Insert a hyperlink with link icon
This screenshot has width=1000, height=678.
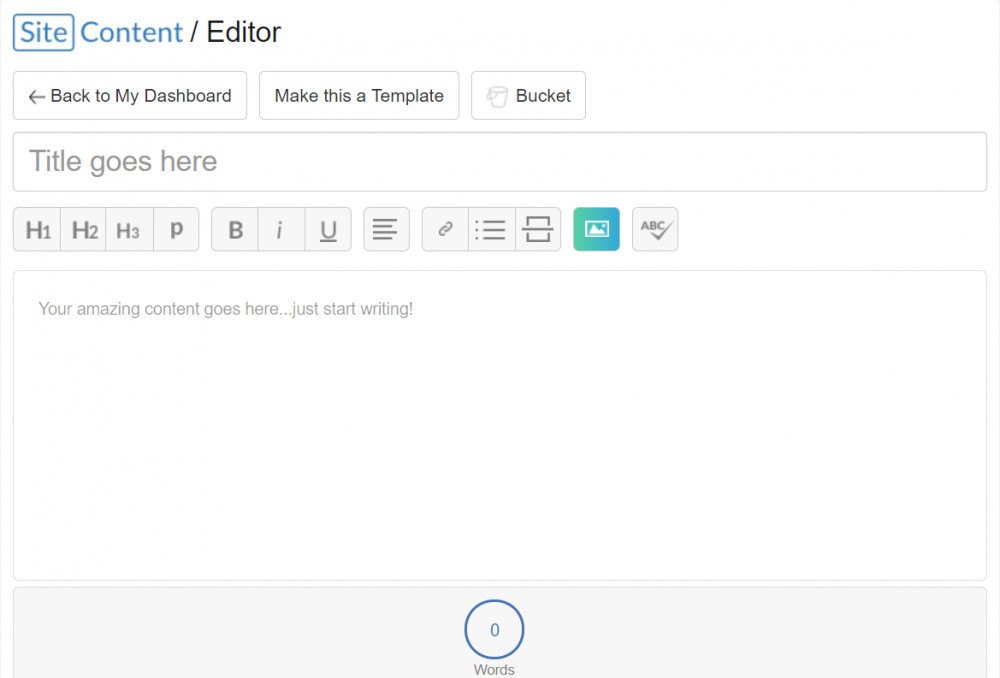point(445,230)
